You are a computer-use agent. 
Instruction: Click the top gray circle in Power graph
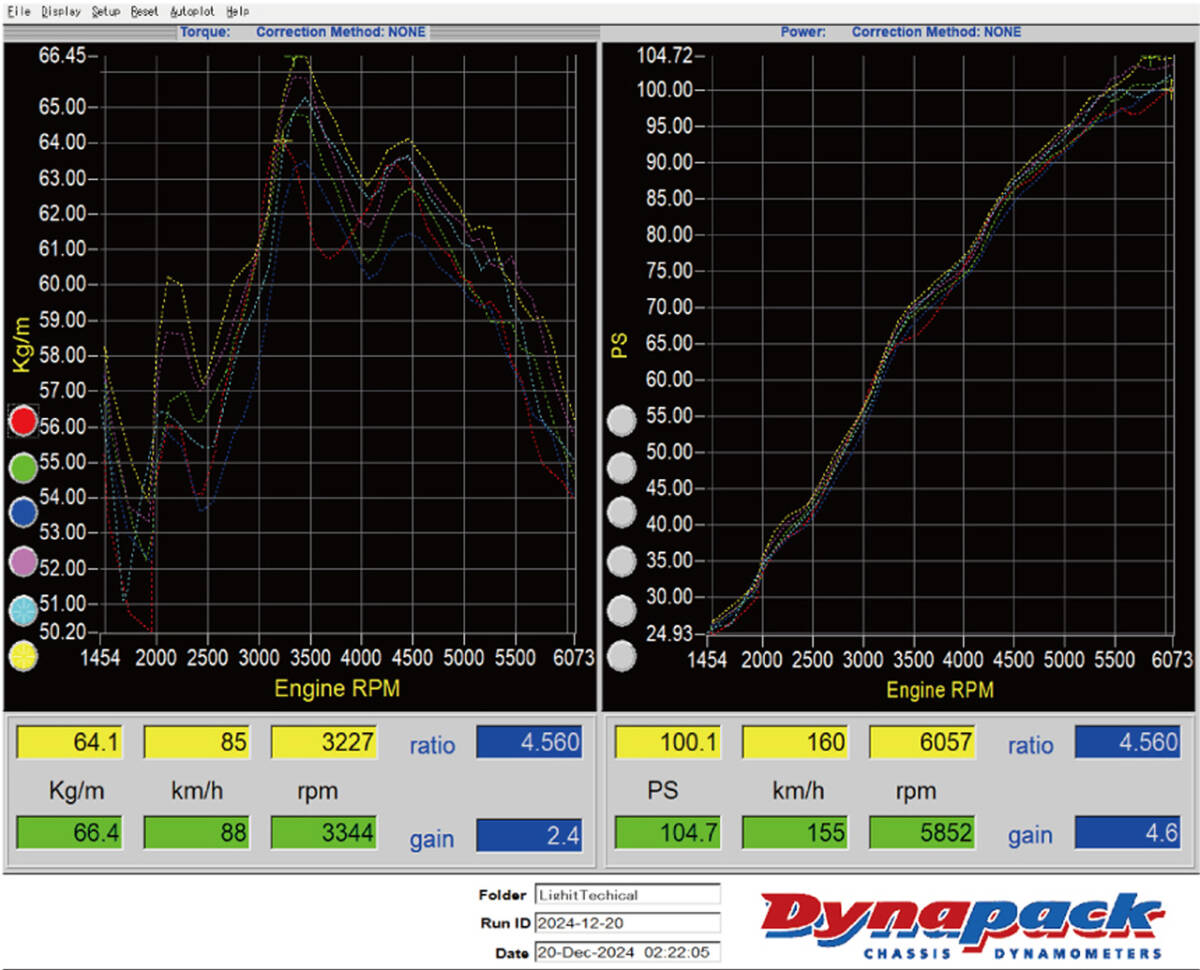(622, 420)
